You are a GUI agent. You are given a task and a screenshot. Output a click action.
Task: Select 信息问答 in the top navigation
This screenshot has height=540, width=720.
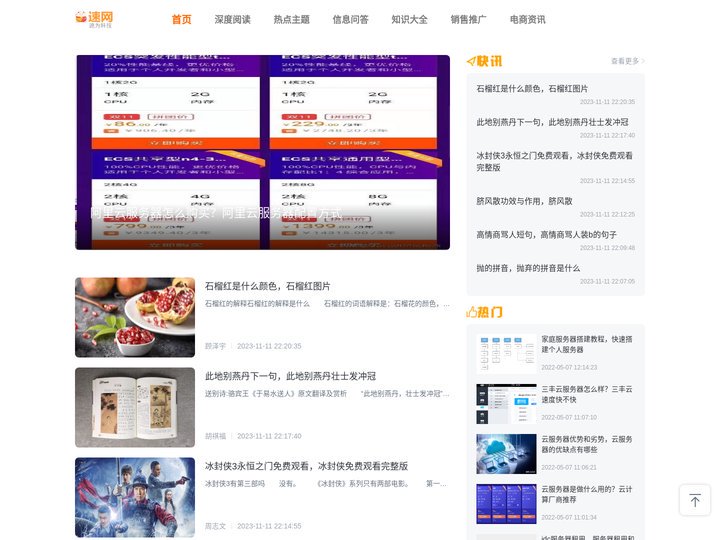[350, 19]
